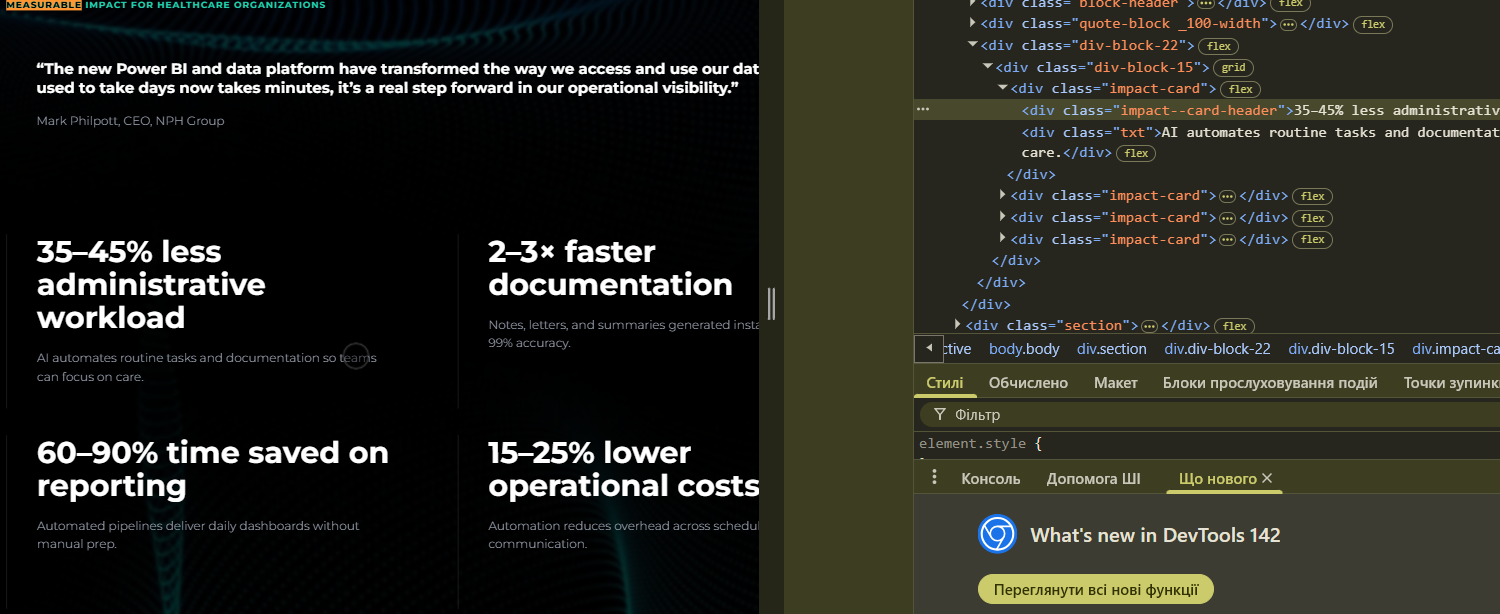Select body.body in the breadcrumb trail
1500x614 pixels.
click(x=1024, y=349)
